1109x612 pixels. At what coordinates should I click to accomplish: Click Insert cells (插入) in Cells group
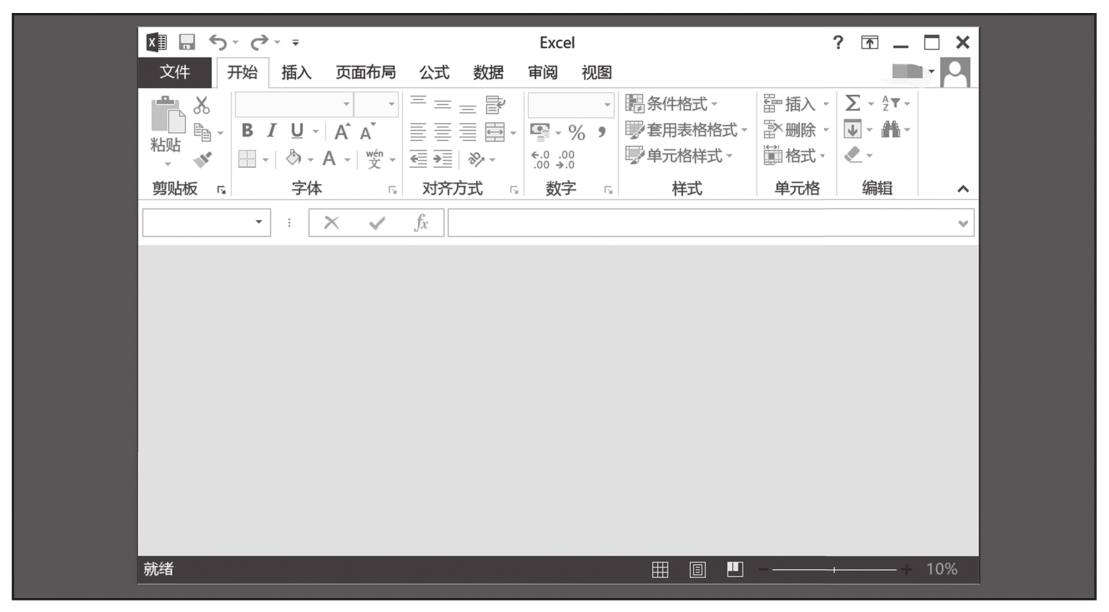click(796, 104)
